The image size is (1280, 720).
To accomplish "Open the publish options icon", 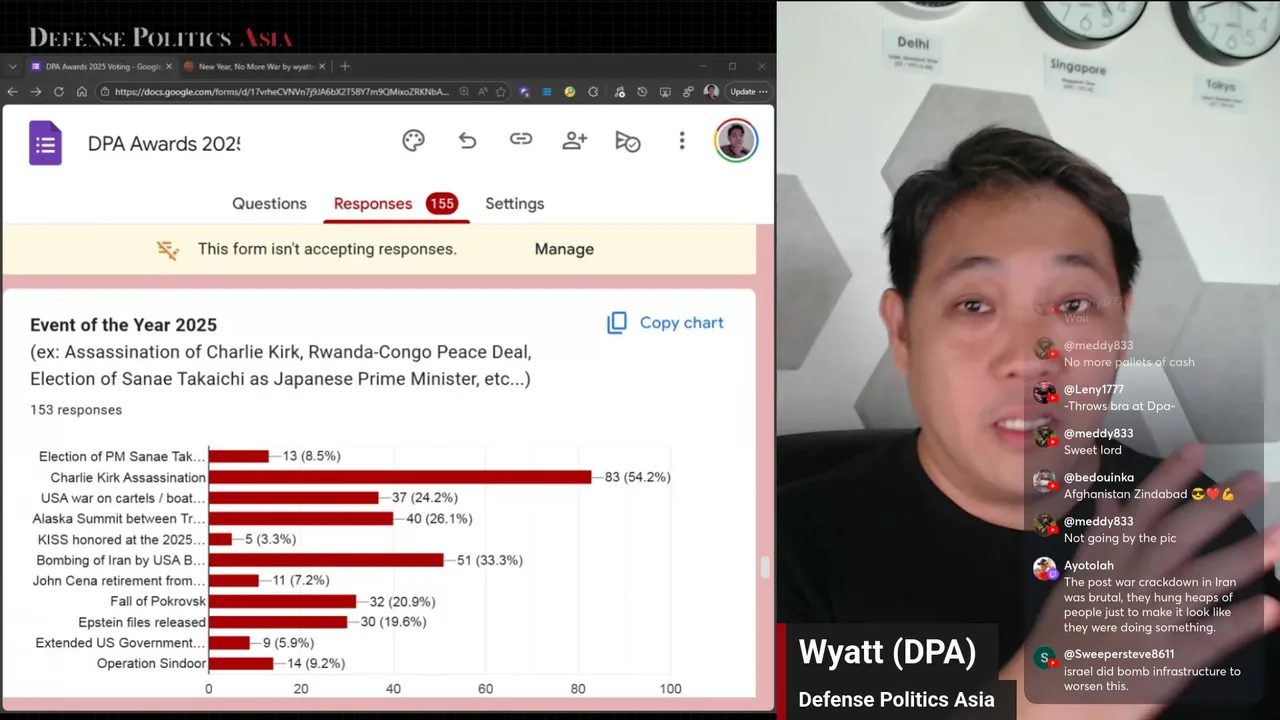I will tap(627, 141).
